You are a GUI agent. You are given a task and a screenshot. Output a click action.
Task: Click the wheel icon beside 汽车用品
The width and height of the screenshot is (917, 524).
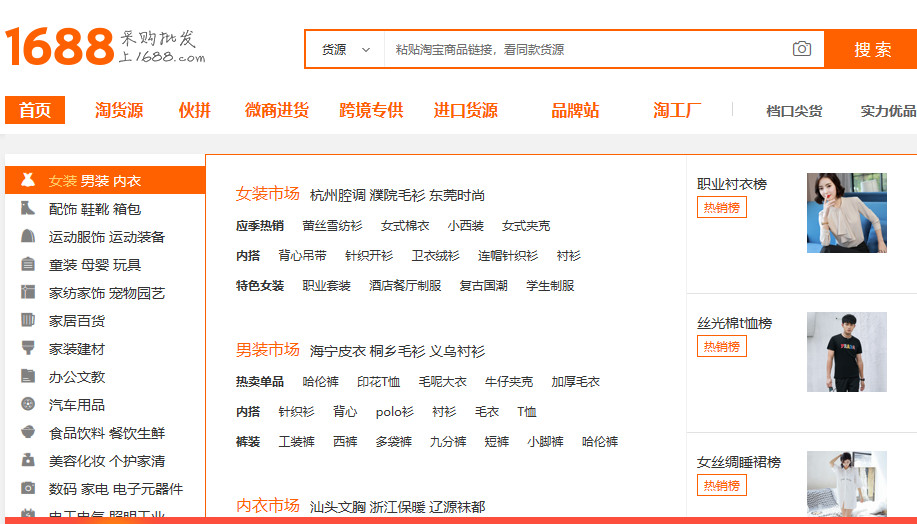click(x=27, y=404)
